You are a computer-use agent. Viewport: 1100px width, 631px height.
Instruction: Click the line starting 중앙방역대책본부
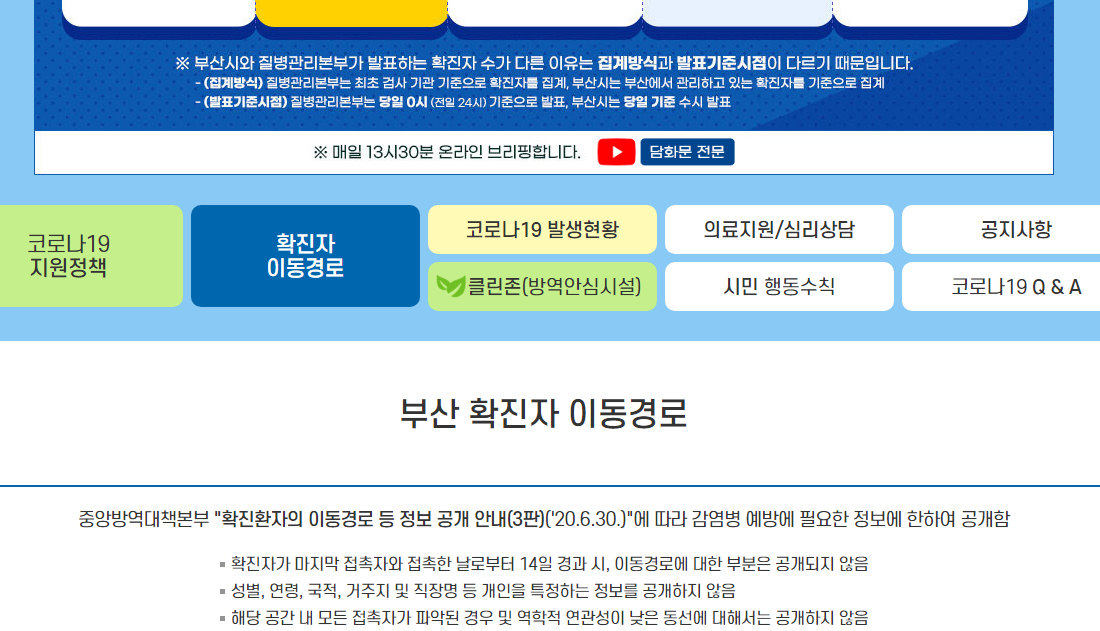pos(544,519)
